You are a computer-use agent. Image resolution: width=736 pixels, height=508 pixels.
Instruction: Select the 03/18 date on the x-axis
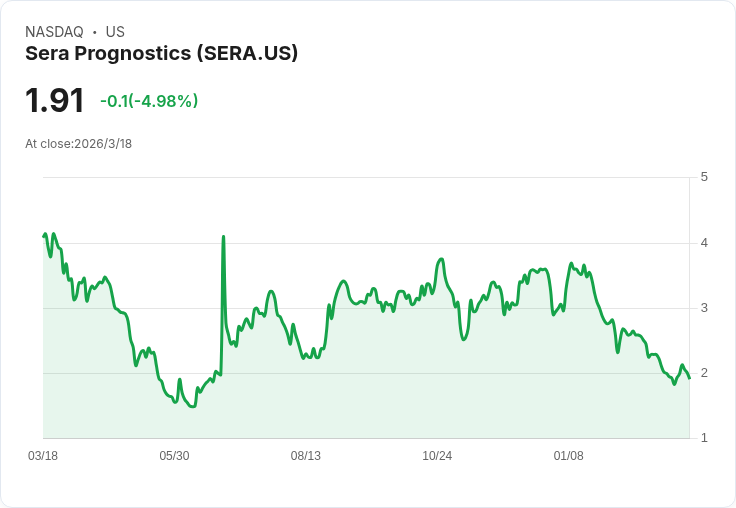[x=43, y=456]
